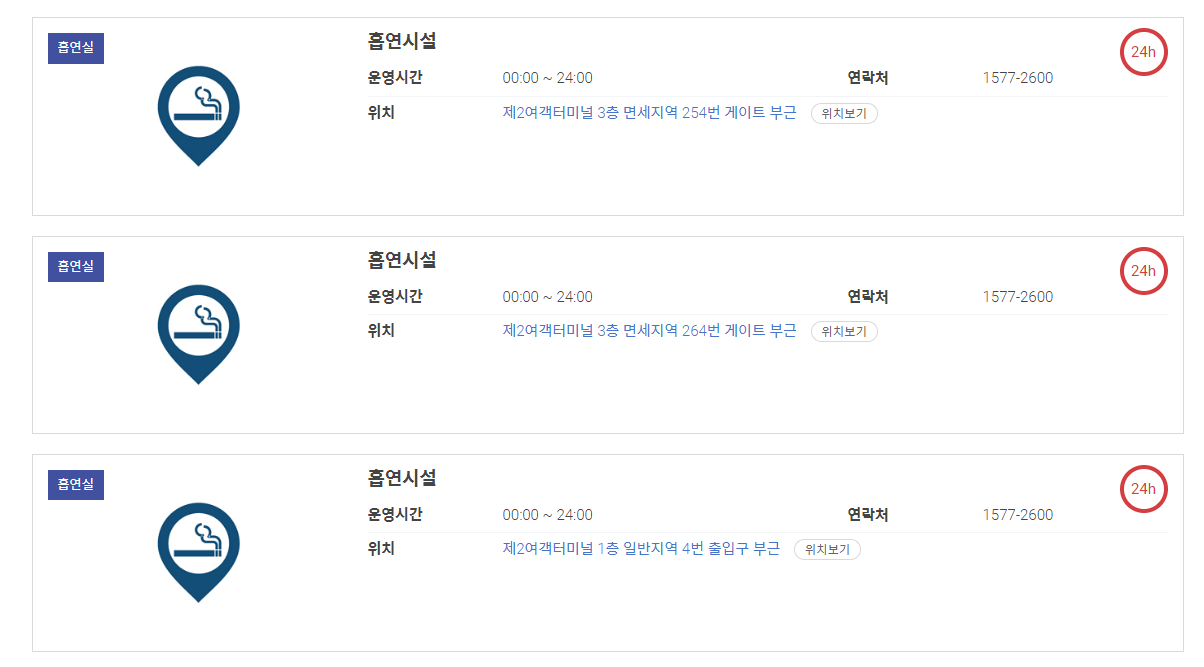Click the red 24h badge on the third listing
Screen dimensions: 1204x667
click(1143, 489)
